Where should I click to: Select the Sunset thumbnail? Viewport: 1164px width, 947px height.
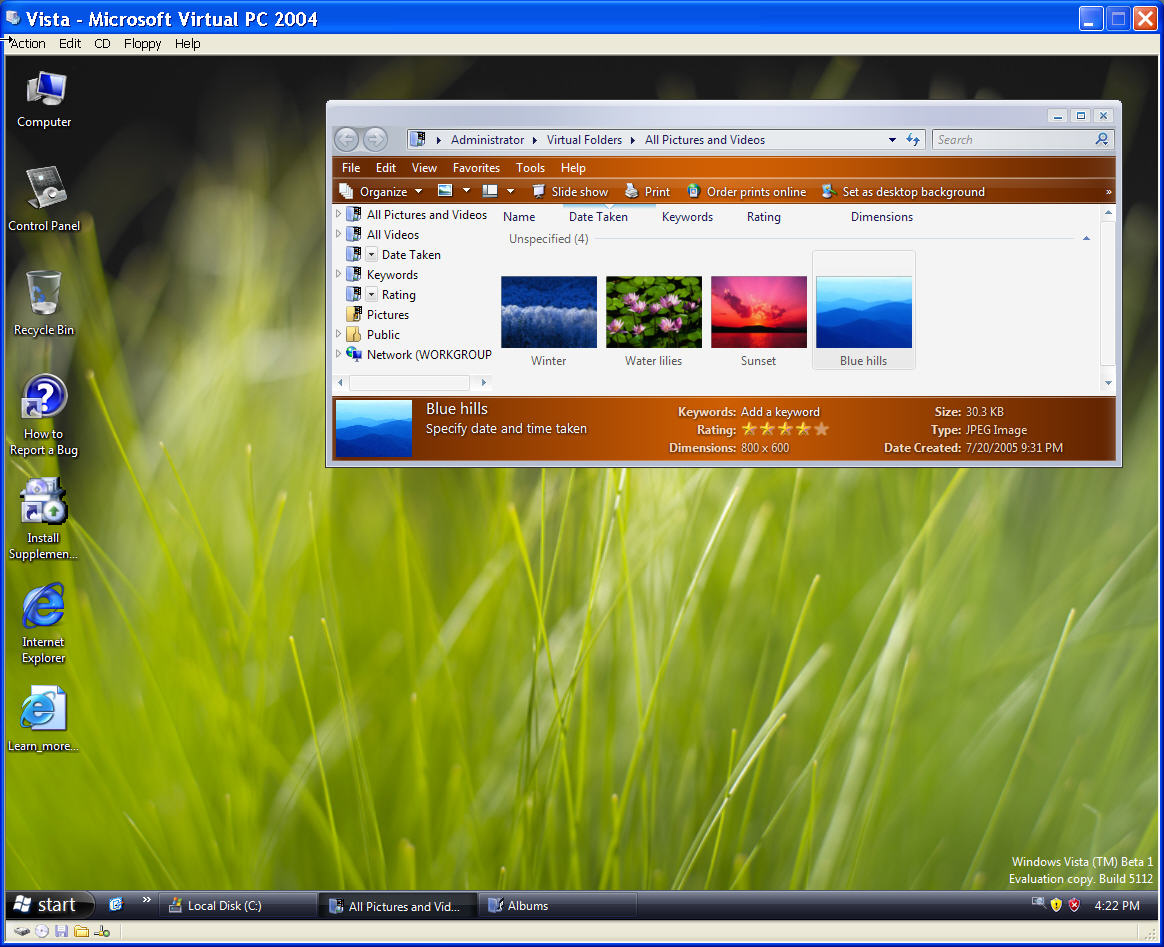(759, 321)
